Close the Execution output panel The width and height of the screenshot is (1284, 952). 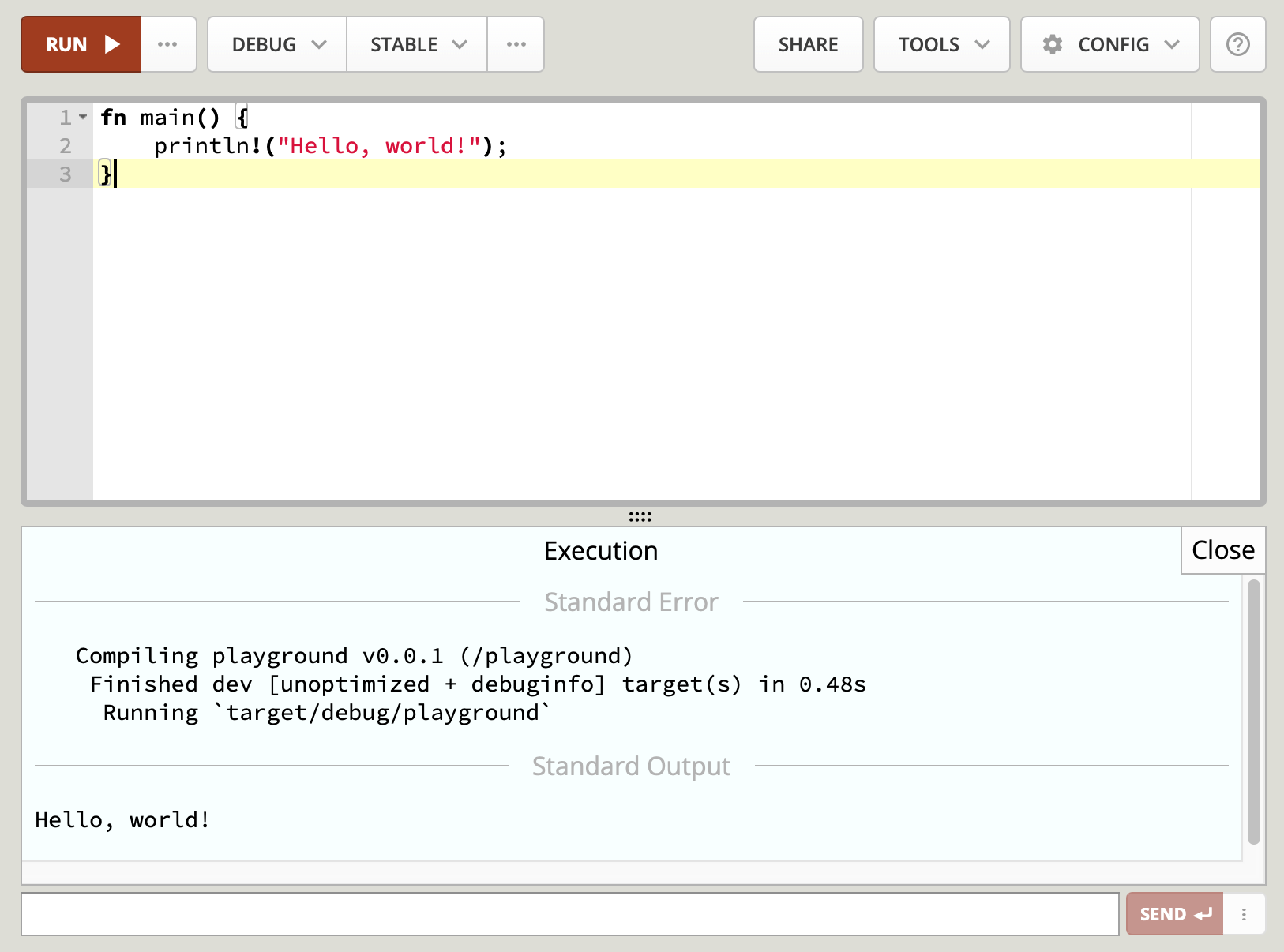1222,550
